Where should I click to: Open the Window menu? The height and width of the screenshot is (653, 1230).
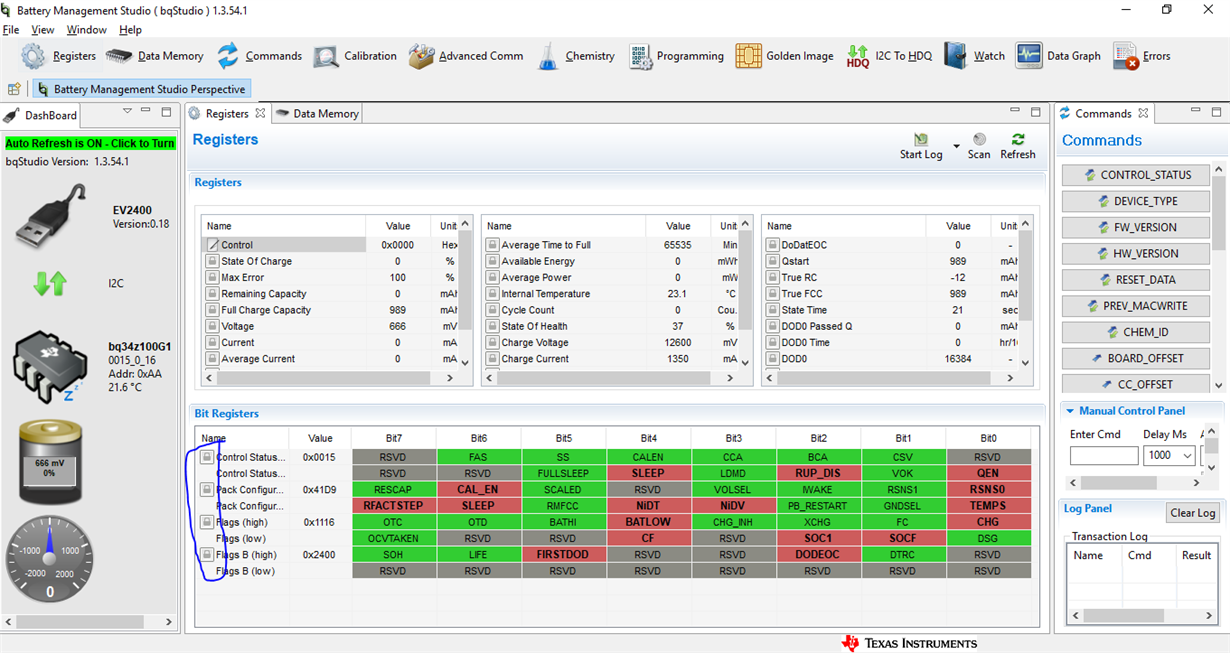[87, 30]
